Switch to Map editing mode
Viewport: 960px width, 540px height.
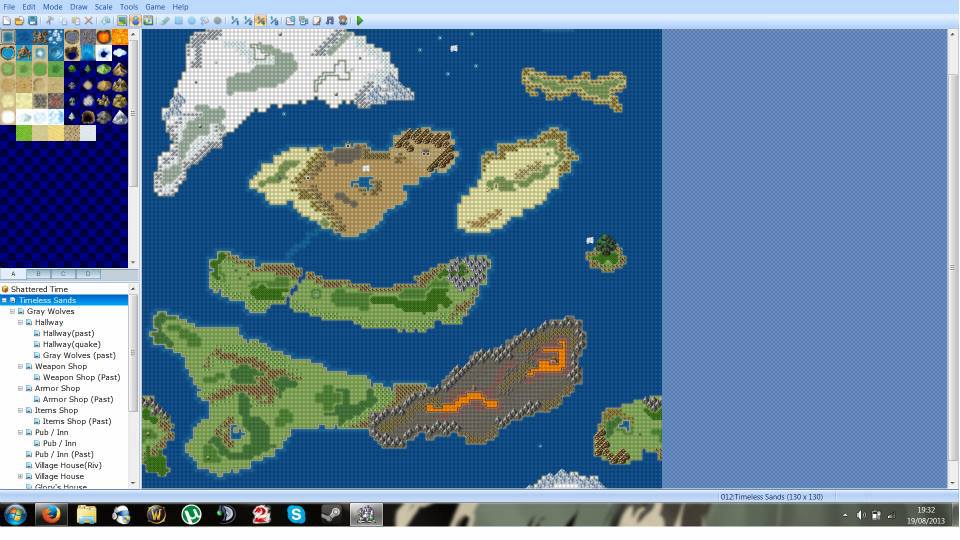point(123,20)
